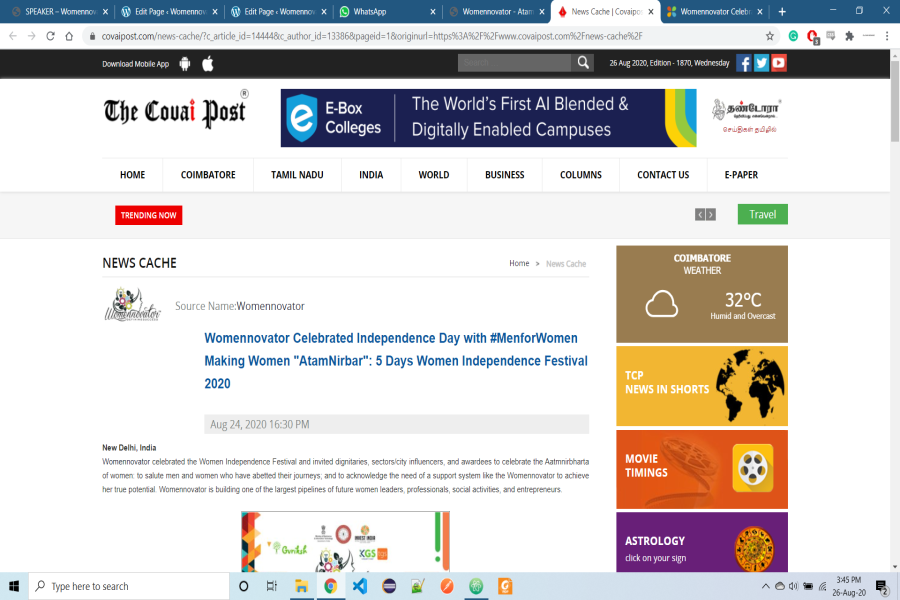
Task: Open the COLUMNS menu item
Action: coord(581,175)
